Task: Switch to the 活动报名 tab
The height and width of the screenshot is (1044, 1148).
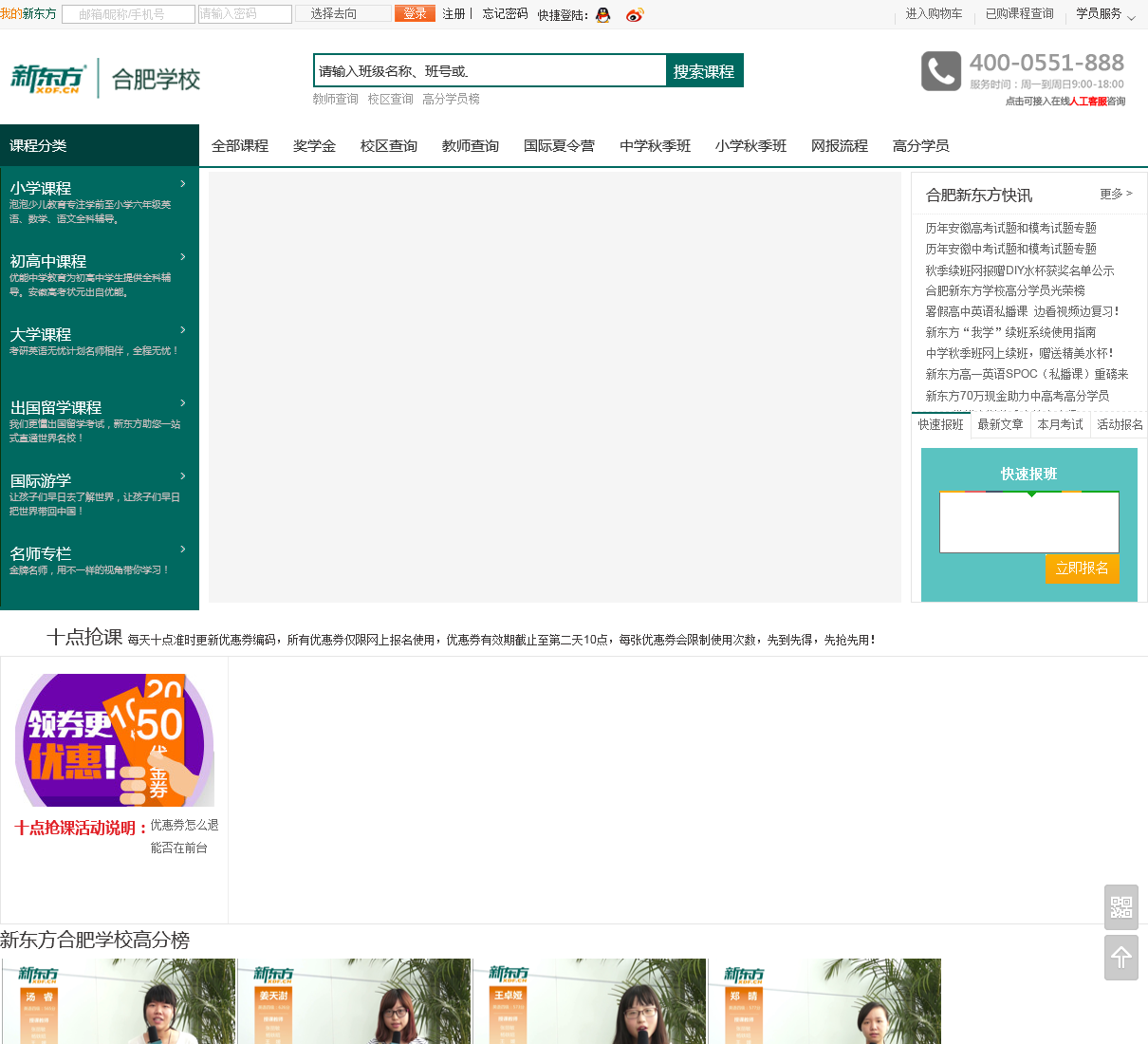Action: [1120, 424]
